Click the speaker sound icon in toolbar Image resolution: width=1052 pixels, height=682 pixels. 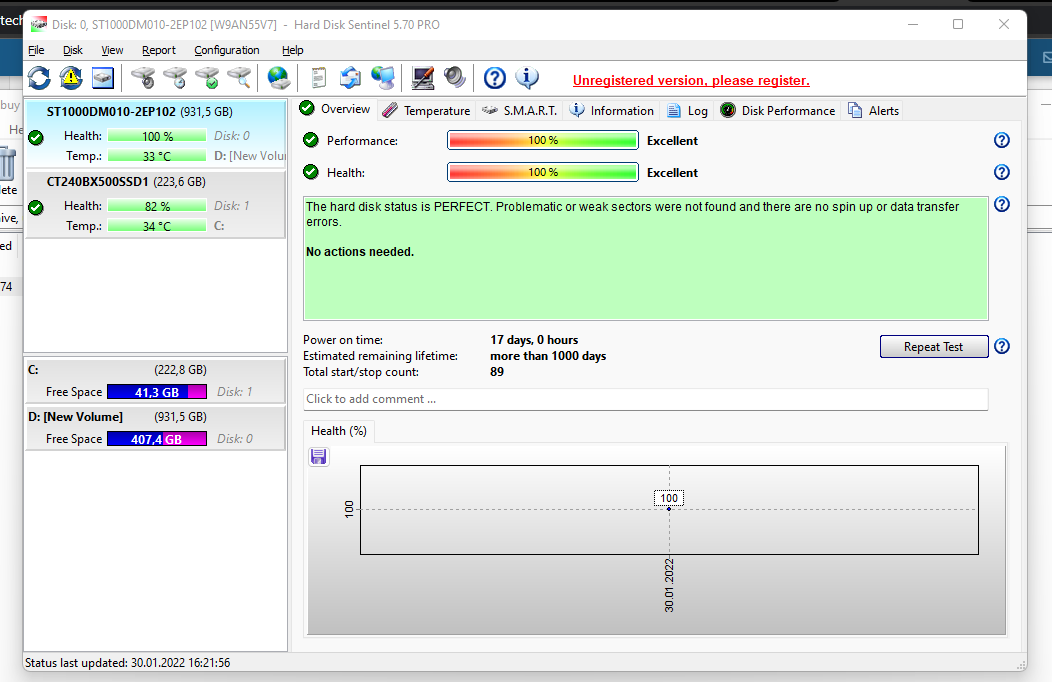tap(454, 78)
